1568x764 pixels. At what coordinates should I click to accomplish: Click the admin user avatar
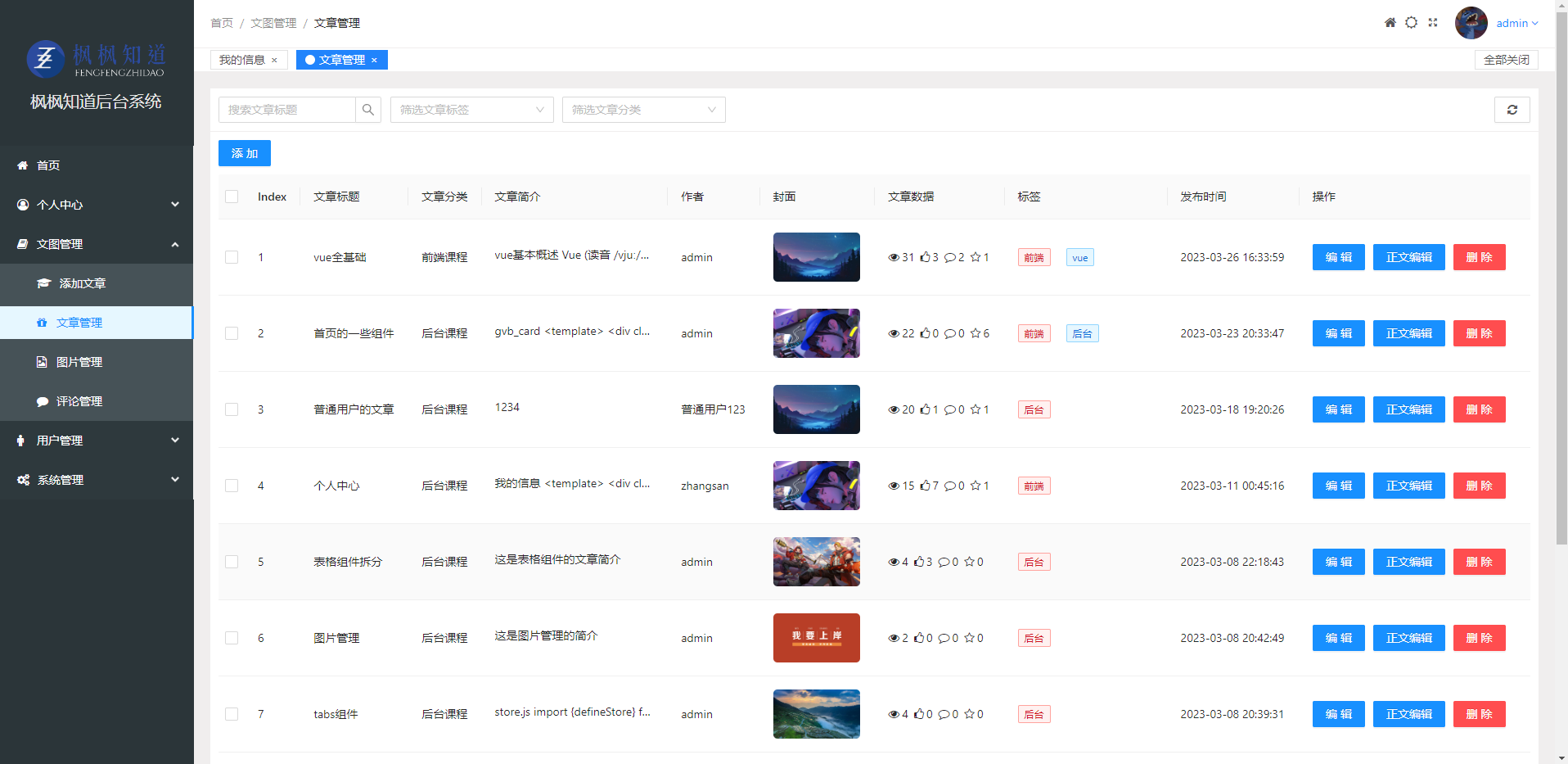point(1471,23)
